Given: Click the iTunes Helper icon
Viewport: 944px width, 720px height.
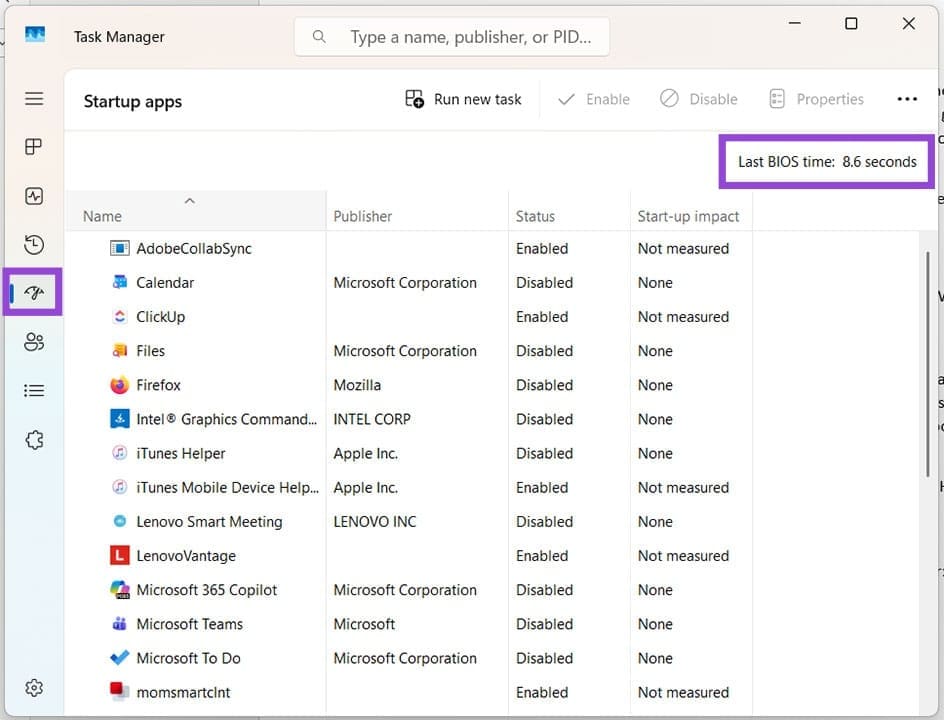Looking at the screenshot, I should pyautogui.click(x=120, y=452).
